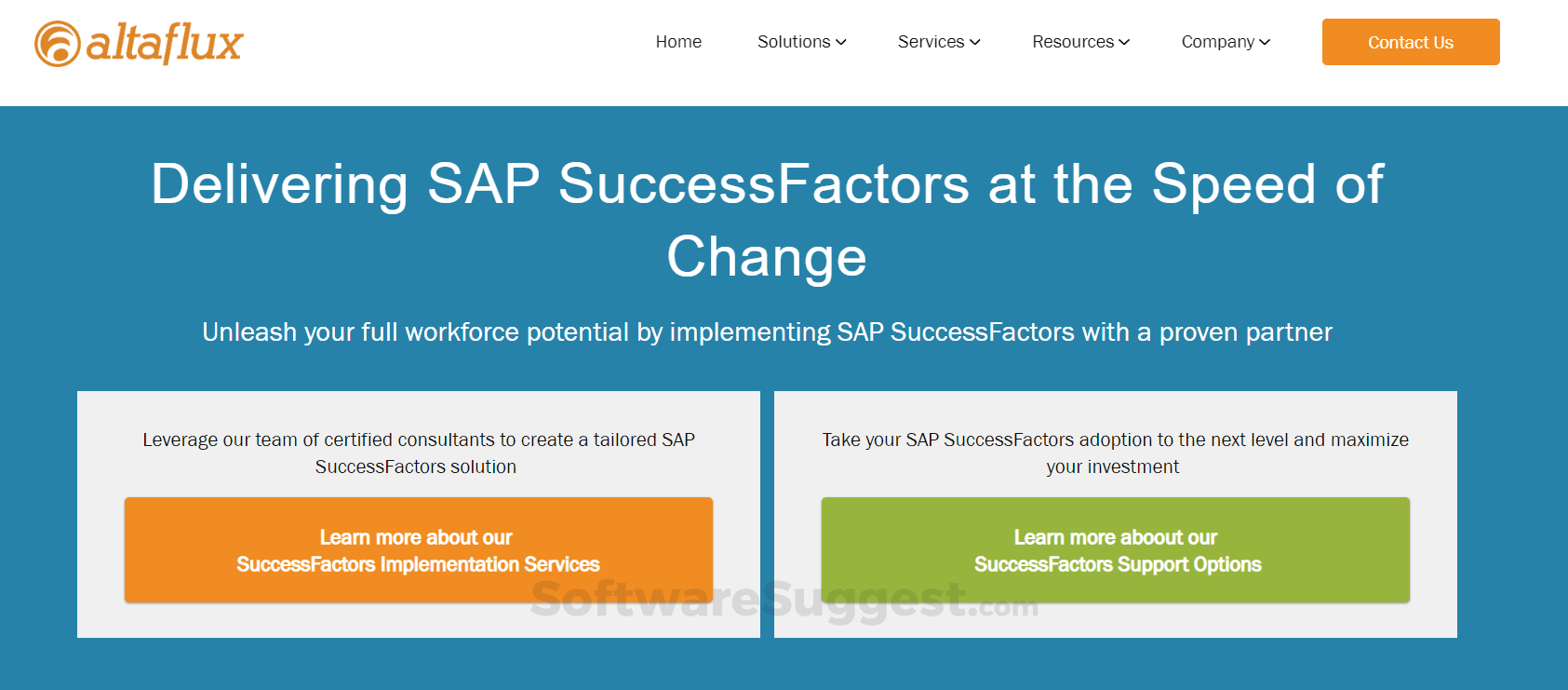Click the word 'Change' in the heading
Image resolution: width=1568 pixels, height=690 pixels.
click(767, 257)
